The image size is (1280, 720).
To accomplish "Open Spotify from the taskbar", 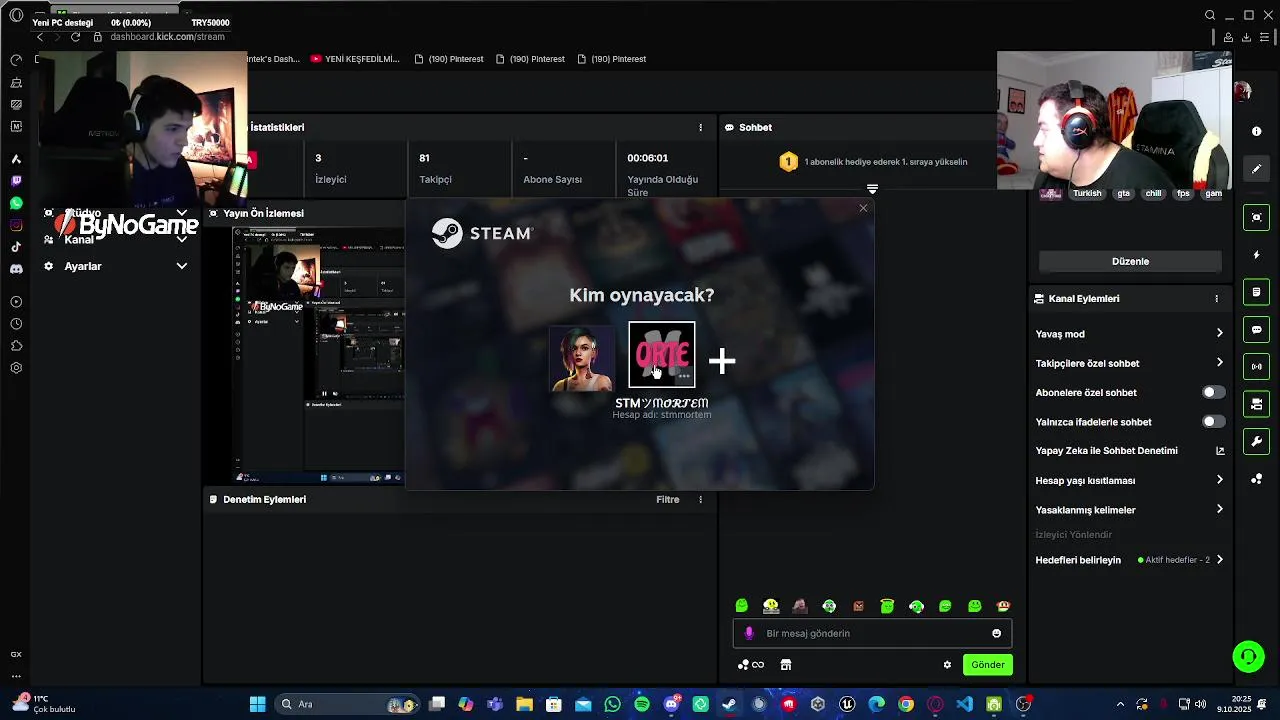I will pyautogui.click(x=642, y=704).
